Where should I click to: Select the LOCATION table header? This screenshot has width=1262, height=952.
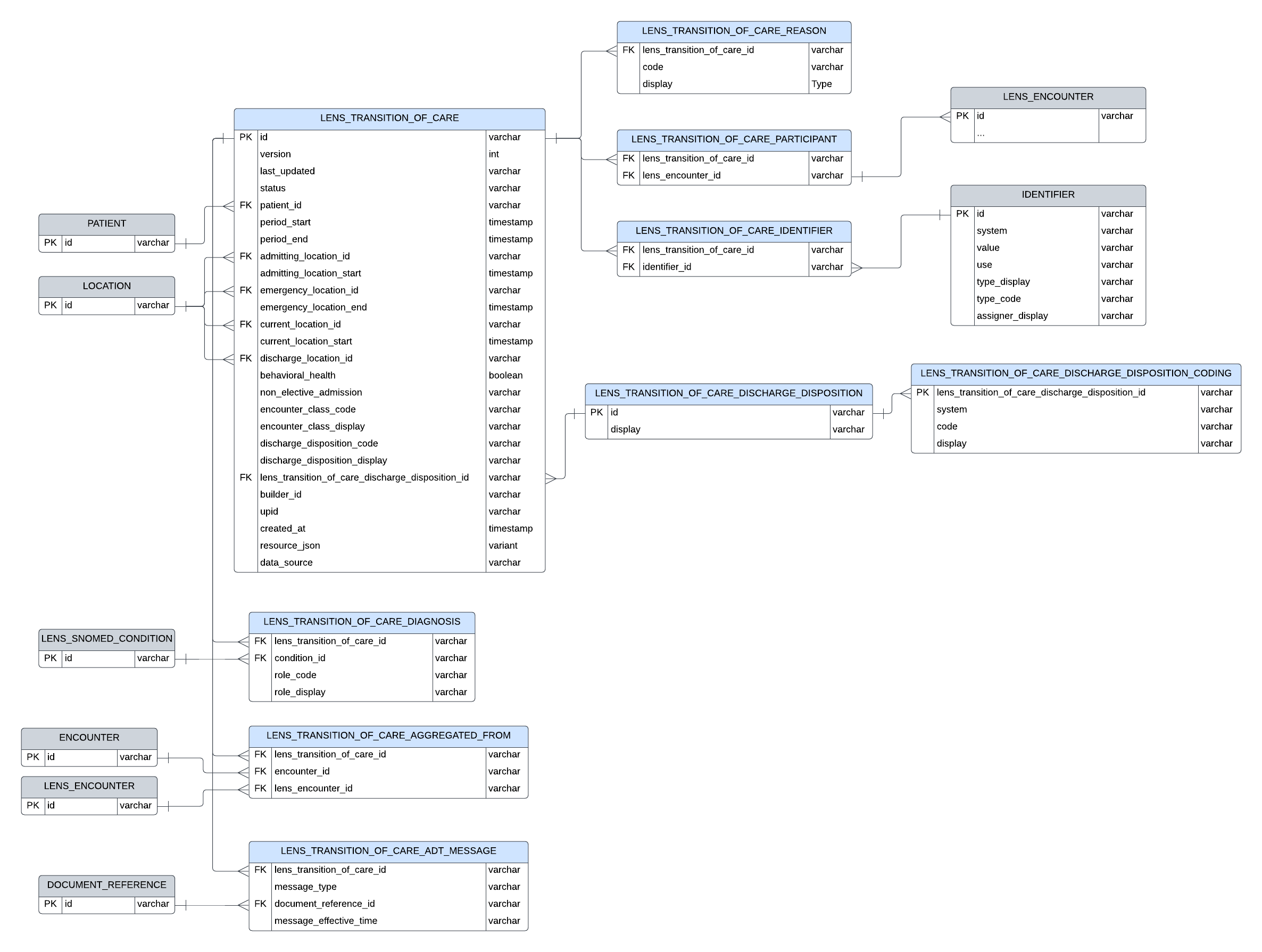coord(107,286)
